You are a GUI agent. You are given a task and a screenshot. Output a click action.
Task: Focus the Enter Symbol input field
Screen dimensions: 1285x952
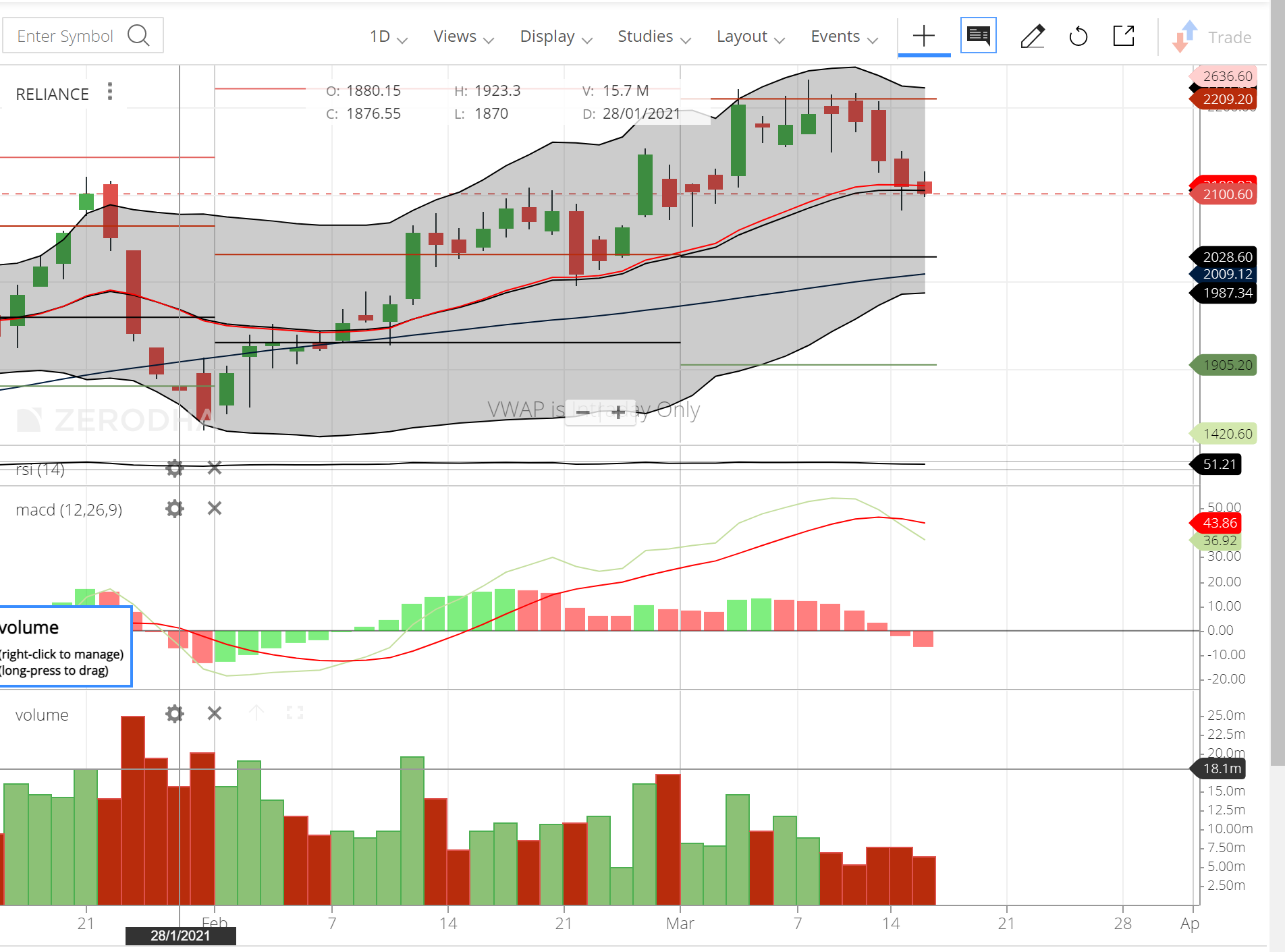(82, 35)
